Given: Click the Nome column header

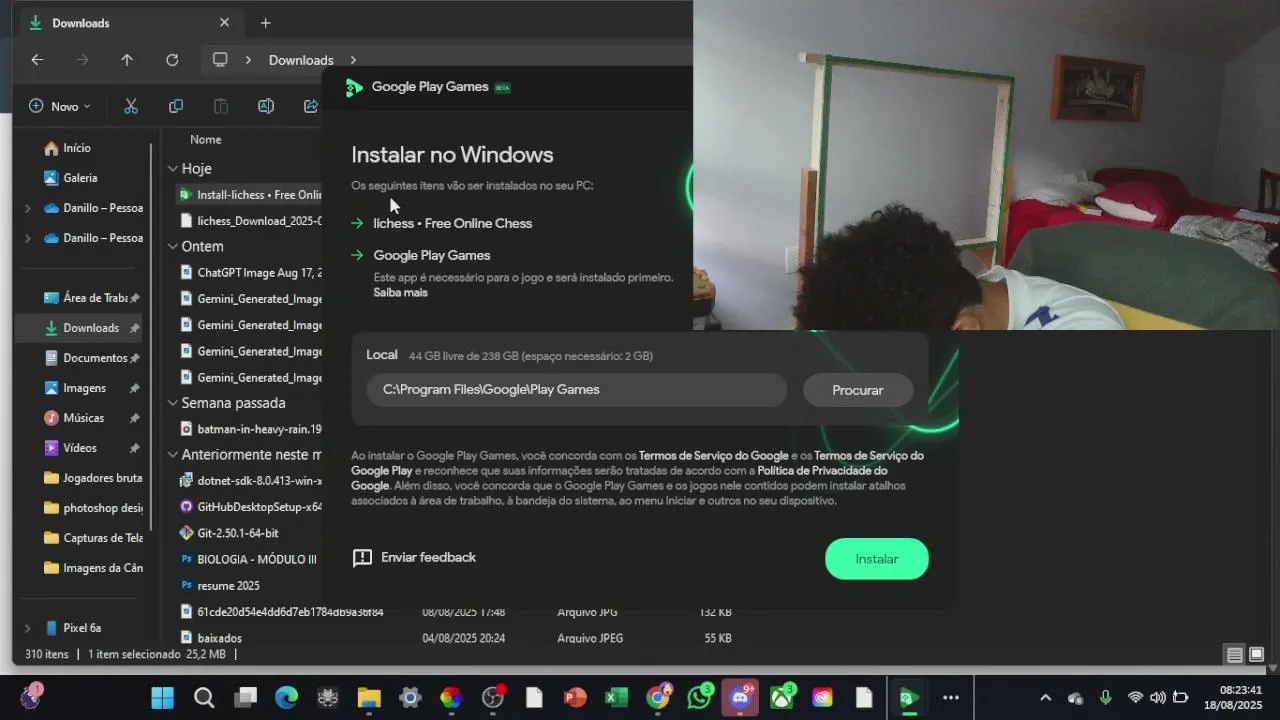Looking at the screenshot, I should point(206,140).
